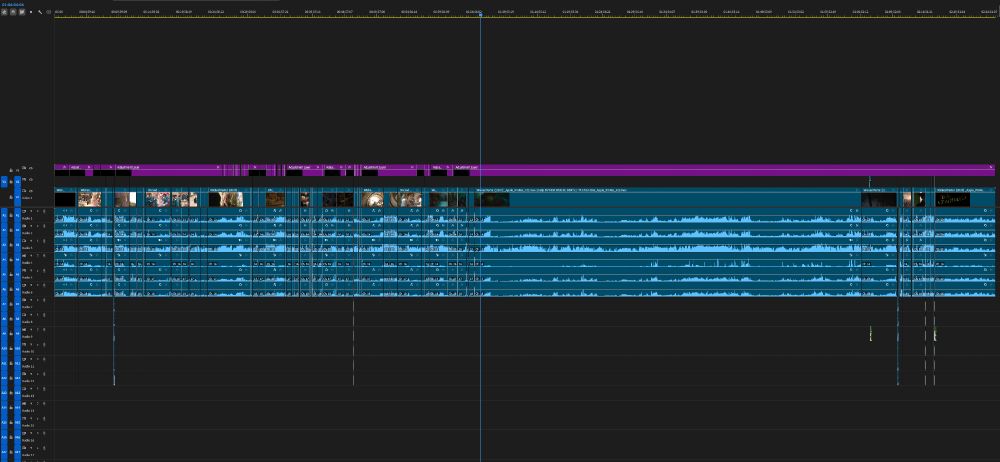Lock the Audio 10 track
The width and height of the screenshot is (1000, 462).
11,348
